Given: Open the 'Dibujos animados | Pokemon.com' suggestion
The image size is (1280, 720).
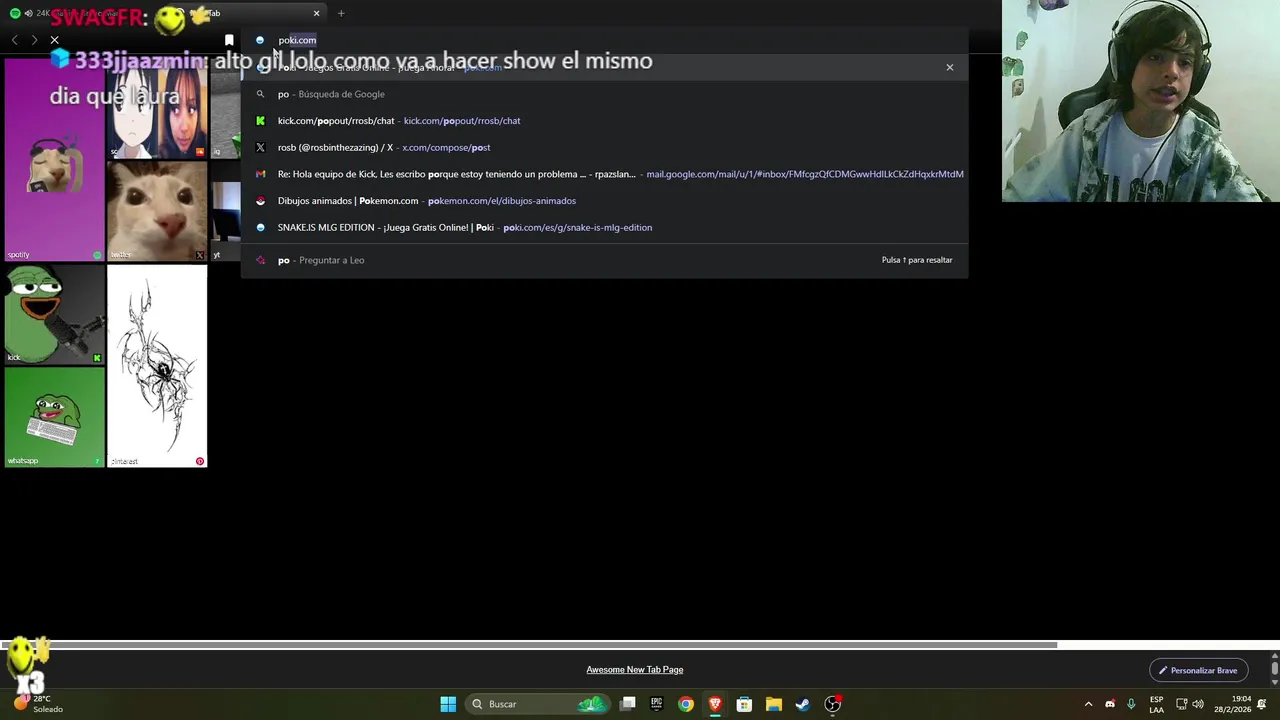Looking at the screenshot, I should (x=604, y=201).
